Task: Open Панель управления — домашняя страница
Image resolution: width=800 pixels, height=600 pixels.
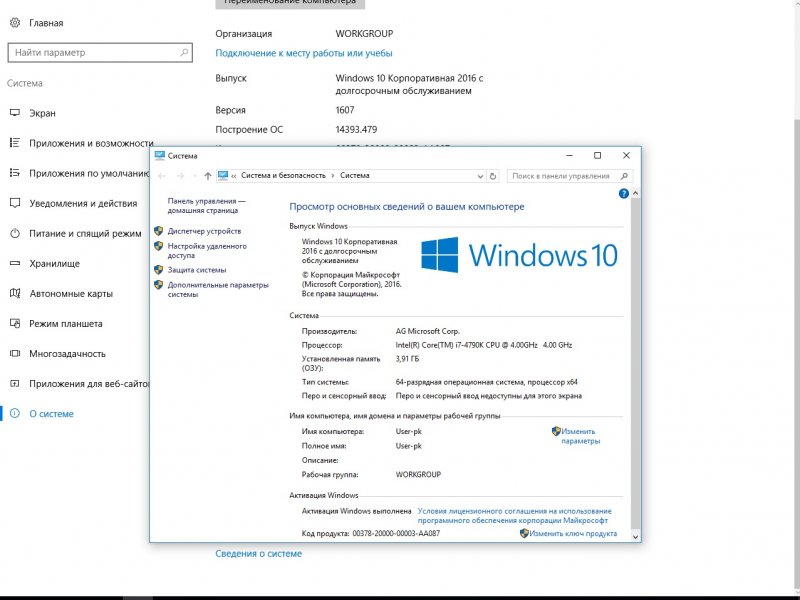Action: click(x=206, y=206)
